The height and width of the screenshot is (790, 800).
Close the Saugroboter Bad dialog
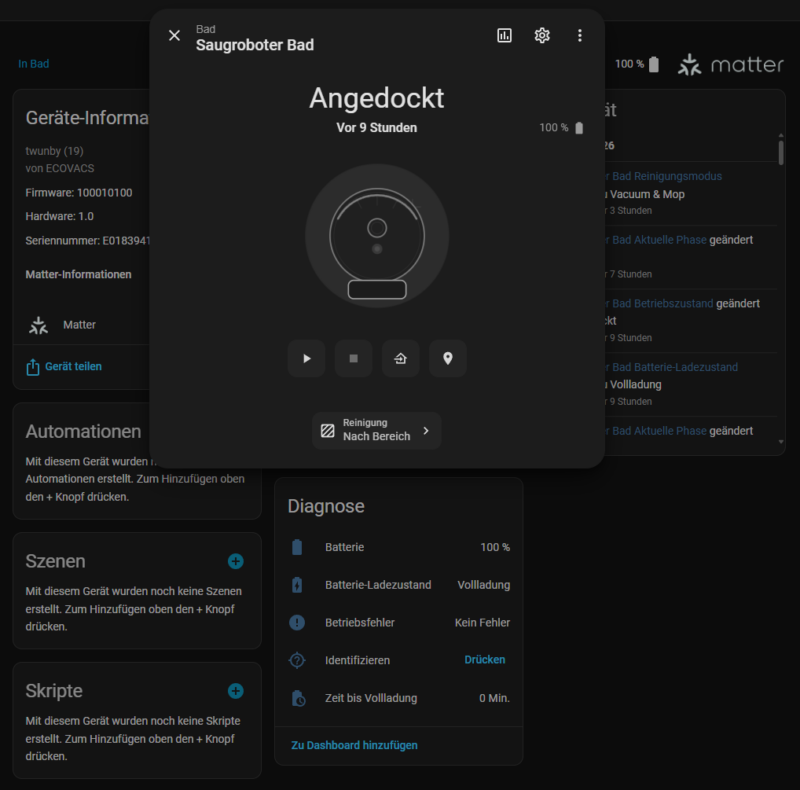pos(174,35)
